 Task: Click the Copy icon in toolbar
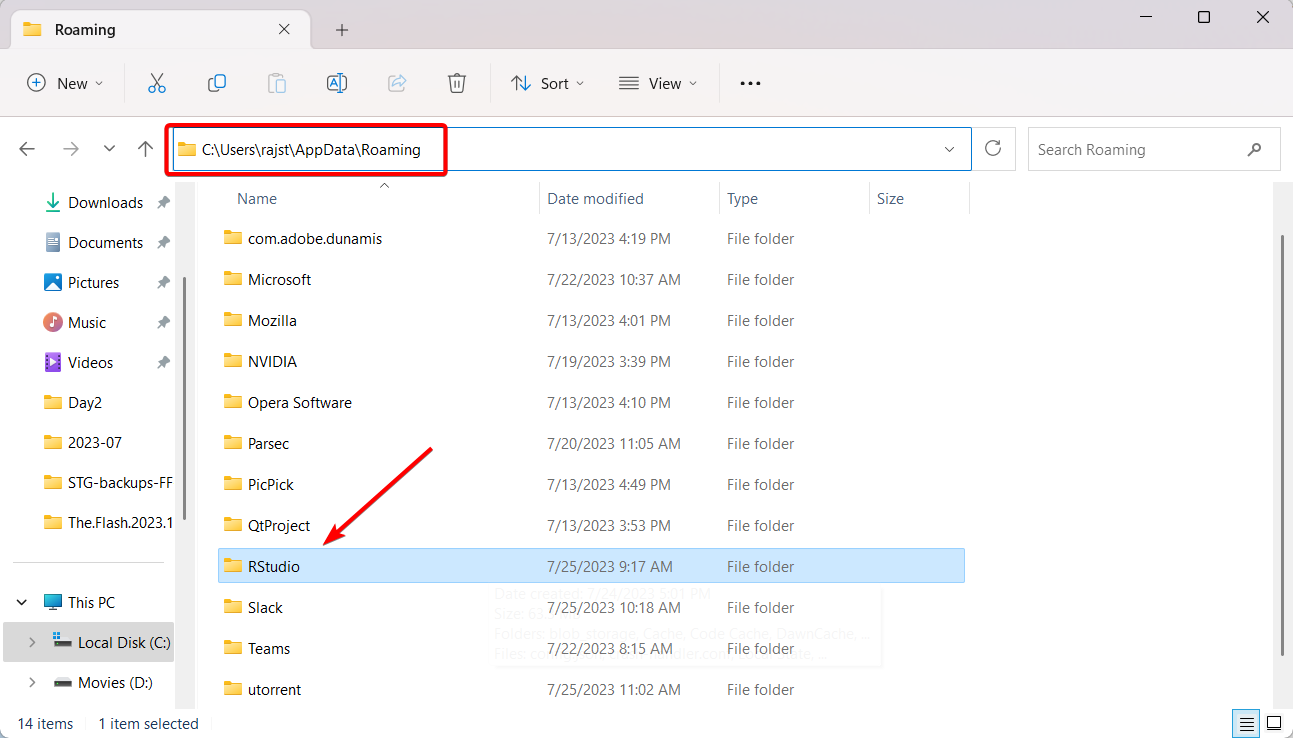click(217, 84)
